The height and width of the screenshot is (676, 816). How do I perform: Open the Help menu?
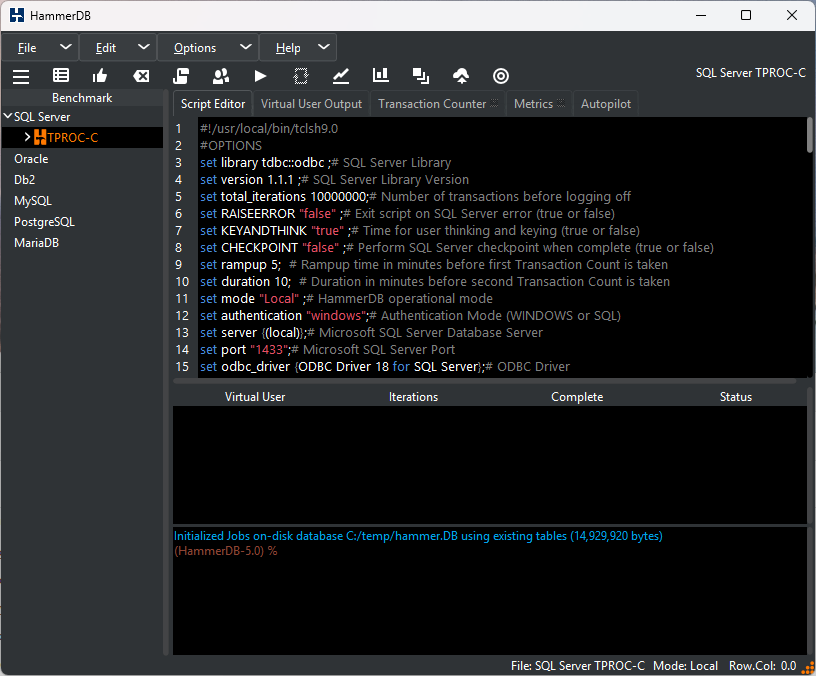[288, 48]
